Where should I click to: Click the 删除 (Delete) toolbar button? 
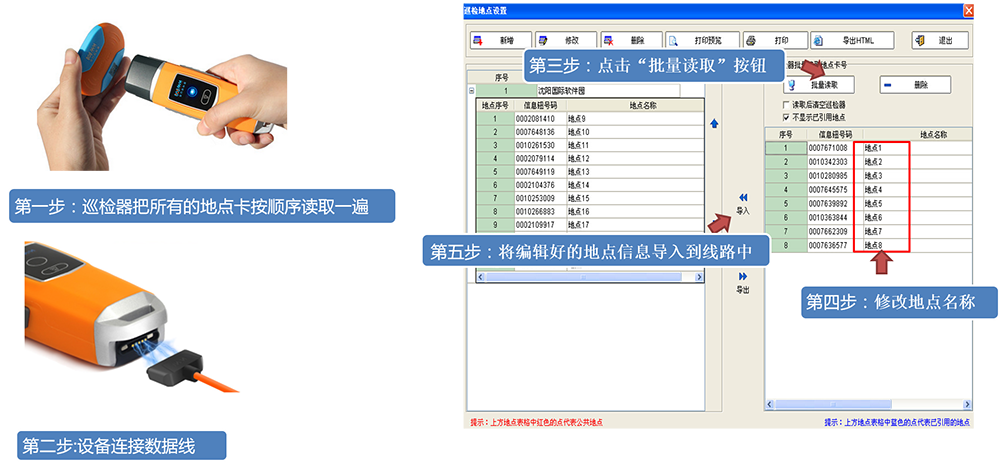(629, 41)
